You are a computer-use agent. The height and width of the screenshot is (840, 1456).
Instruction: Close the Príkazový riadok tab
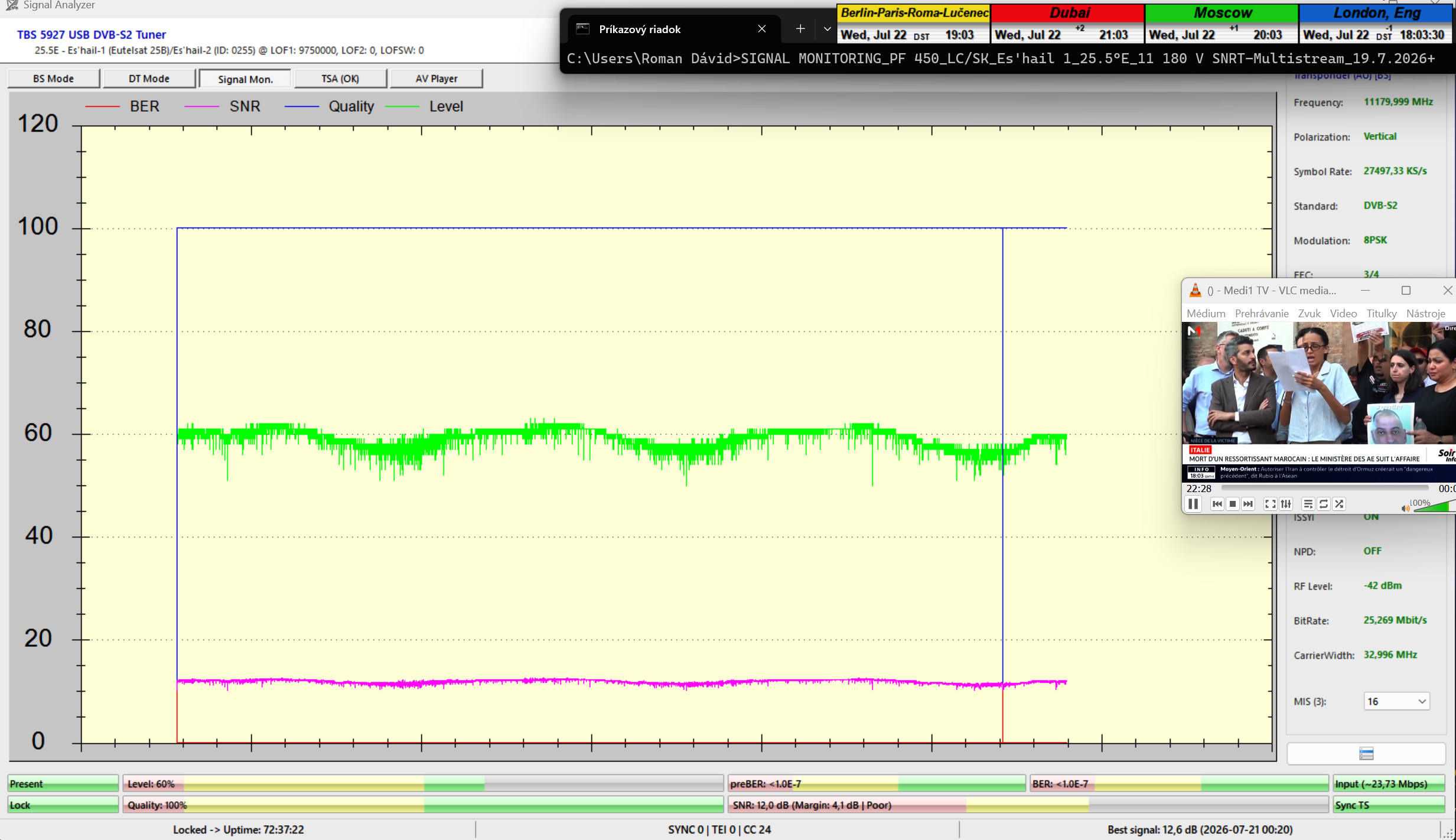point(762,29)
